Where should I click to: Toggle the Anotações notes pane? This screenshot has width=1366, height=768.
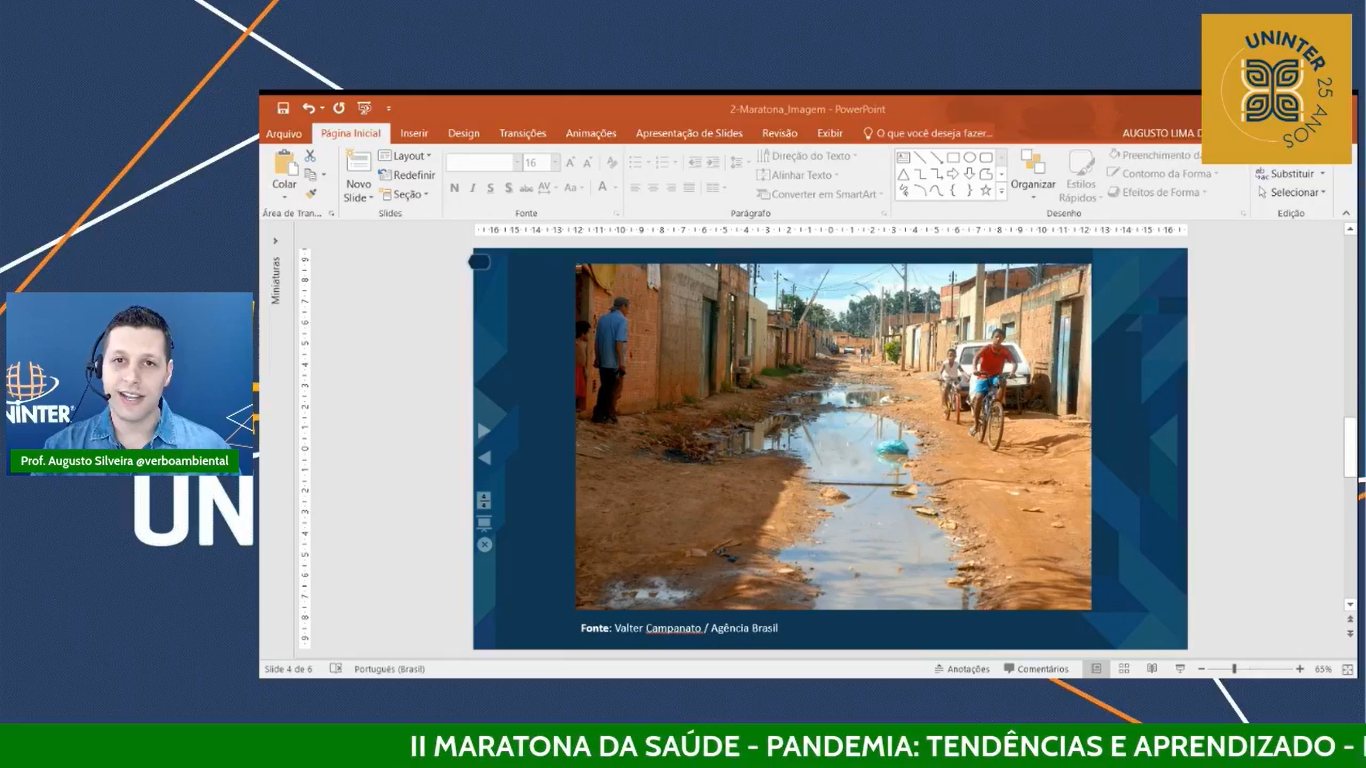point(962,669)
